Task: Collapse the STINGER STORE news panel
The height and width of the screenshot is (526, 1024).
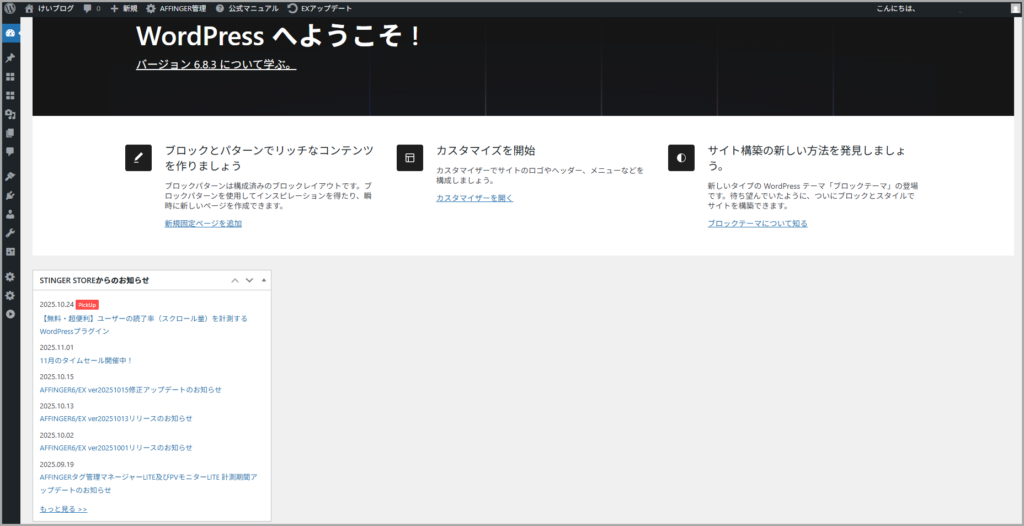Action: coord(263,280)
